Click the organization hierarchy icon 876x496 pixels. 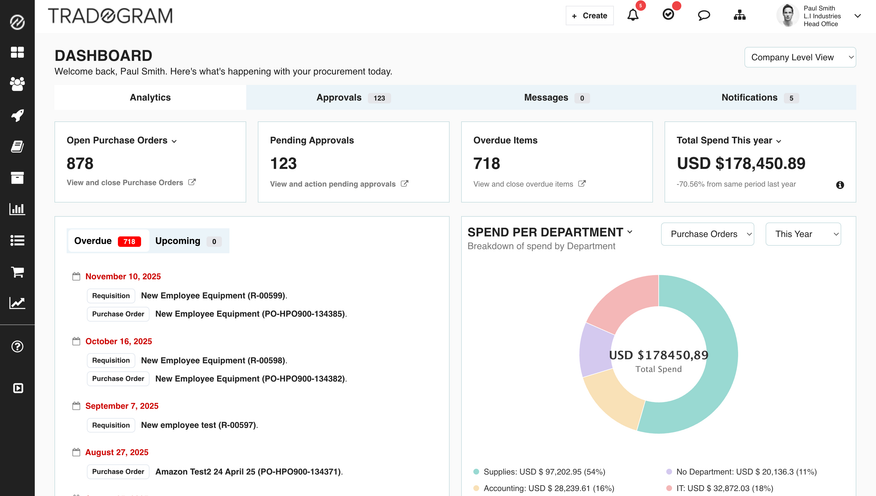[x=739, y=15]
